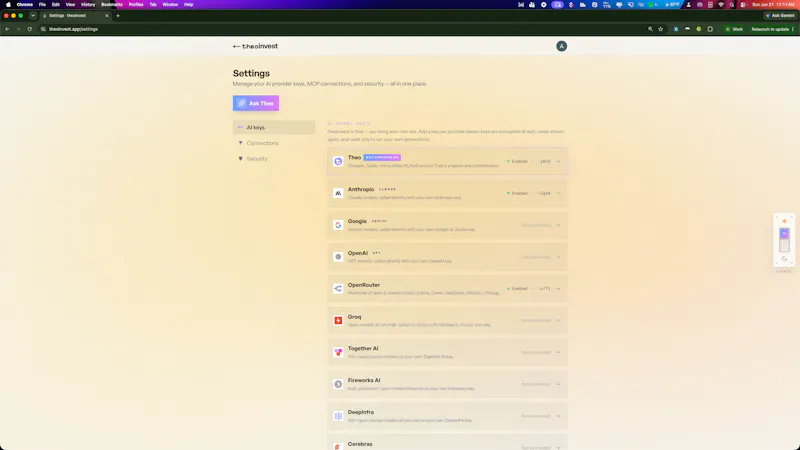
Task: Click the Ask Theo button
Action: pyautogui.click(x=256, y=103)
